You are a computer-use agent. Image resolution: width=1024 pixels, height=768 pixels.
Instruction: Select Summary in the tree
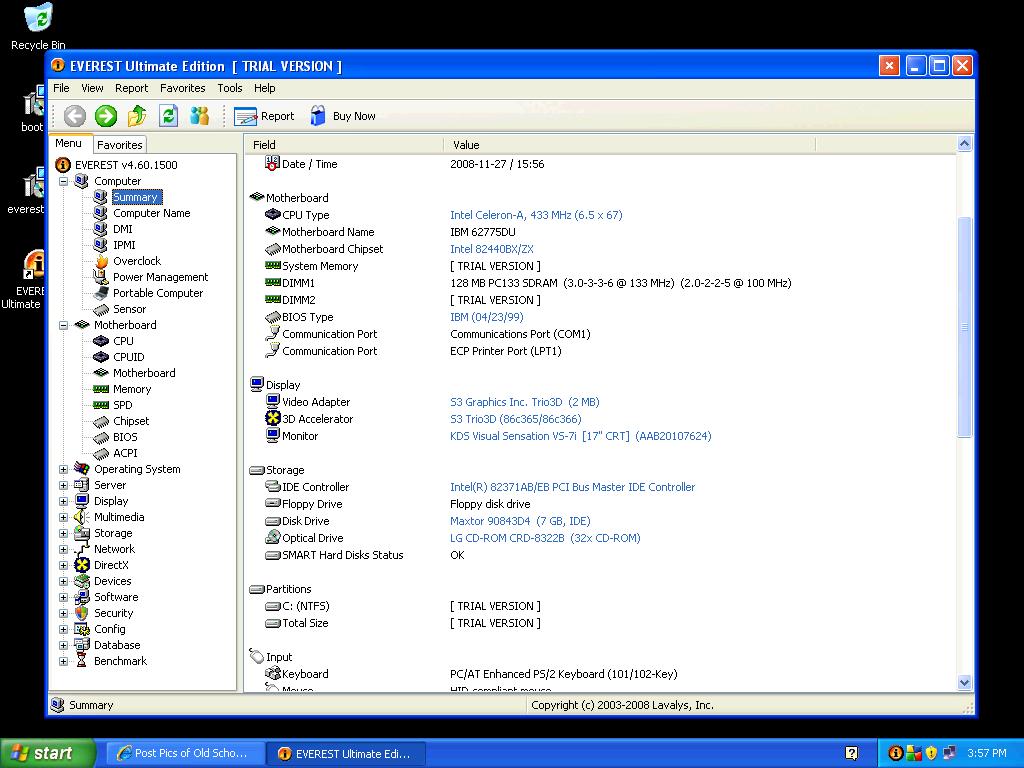click(x=135, y=197)
